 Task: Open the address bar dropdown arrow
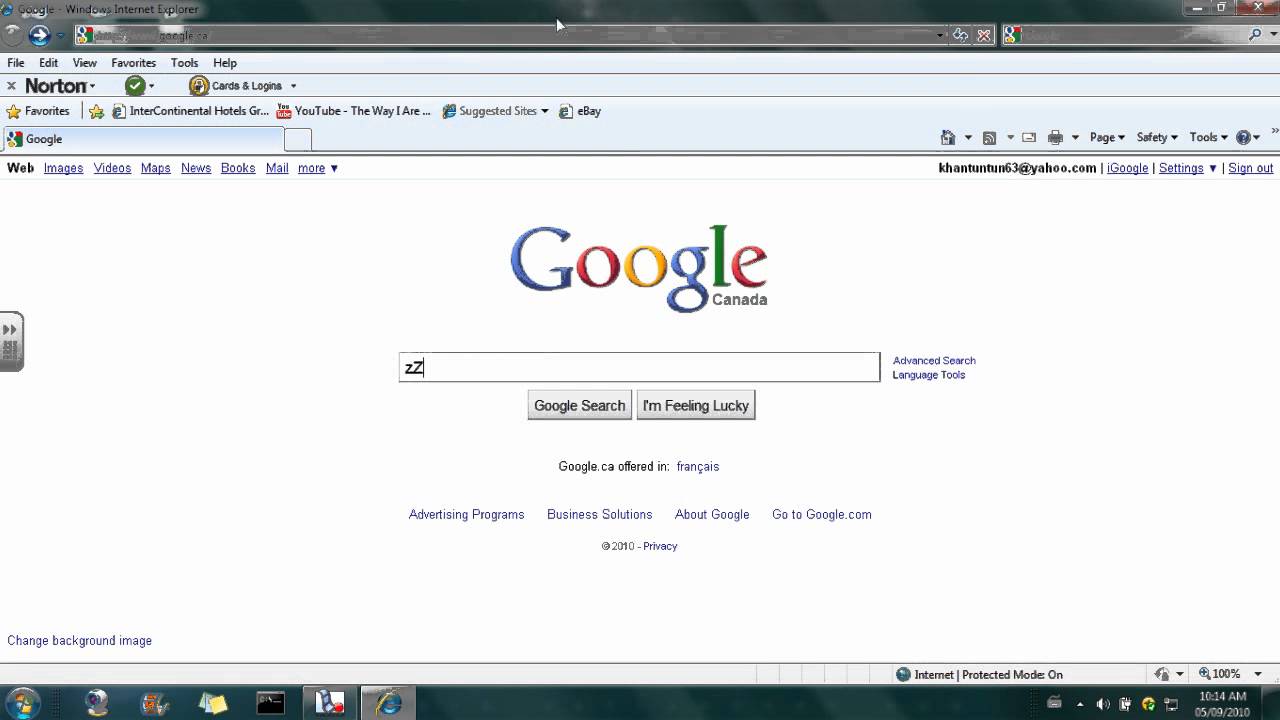(x=940, y=35)
